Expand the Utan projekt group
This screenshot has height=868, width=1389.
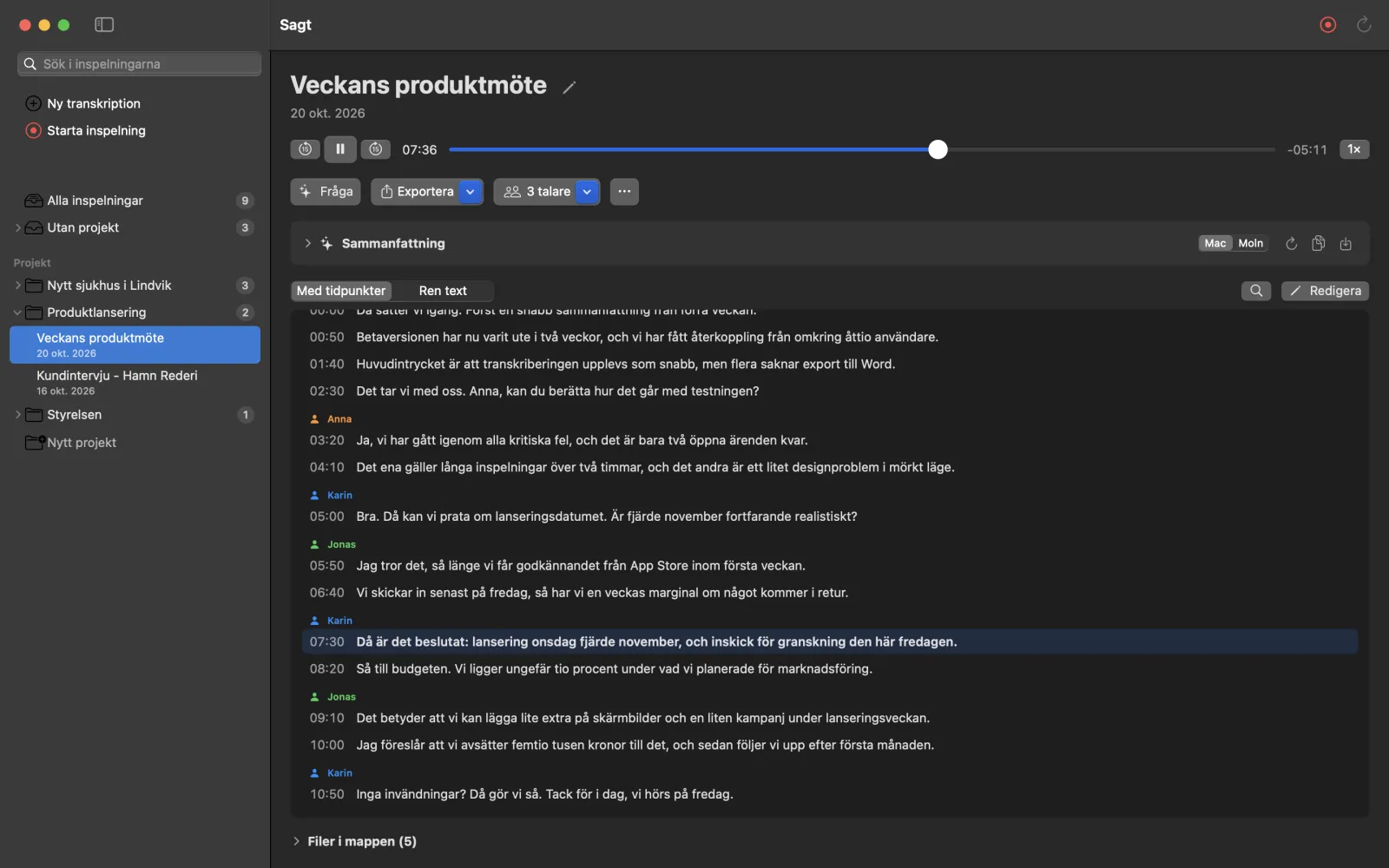click(x=17, y=227)
